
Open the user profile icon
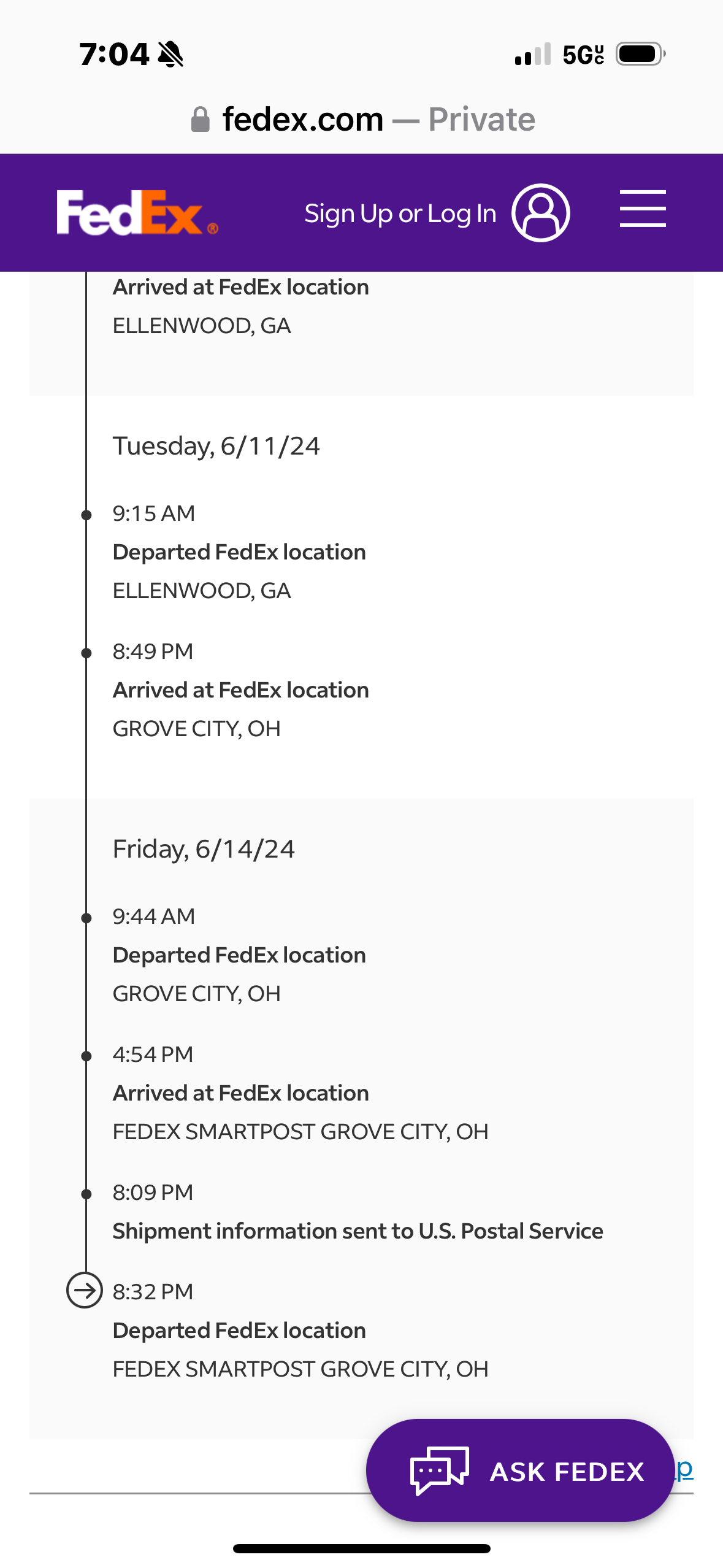[x=541, y=213]
